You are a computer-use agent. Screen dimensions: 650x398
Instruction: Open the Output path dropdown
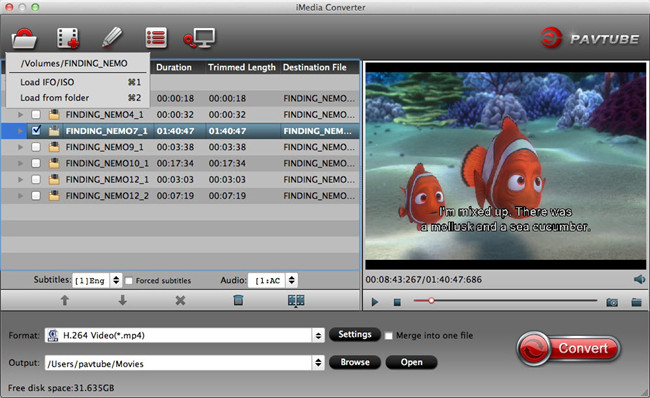pyautogui.click(x=184, y=363)
